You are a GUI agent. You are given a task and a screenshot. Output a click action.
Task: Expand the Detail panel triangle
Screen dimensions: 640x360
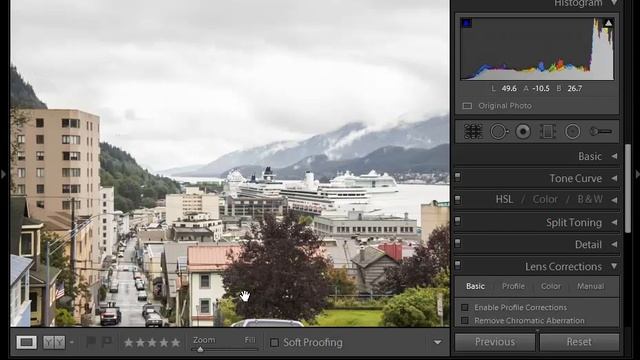[x=614, y=244]
